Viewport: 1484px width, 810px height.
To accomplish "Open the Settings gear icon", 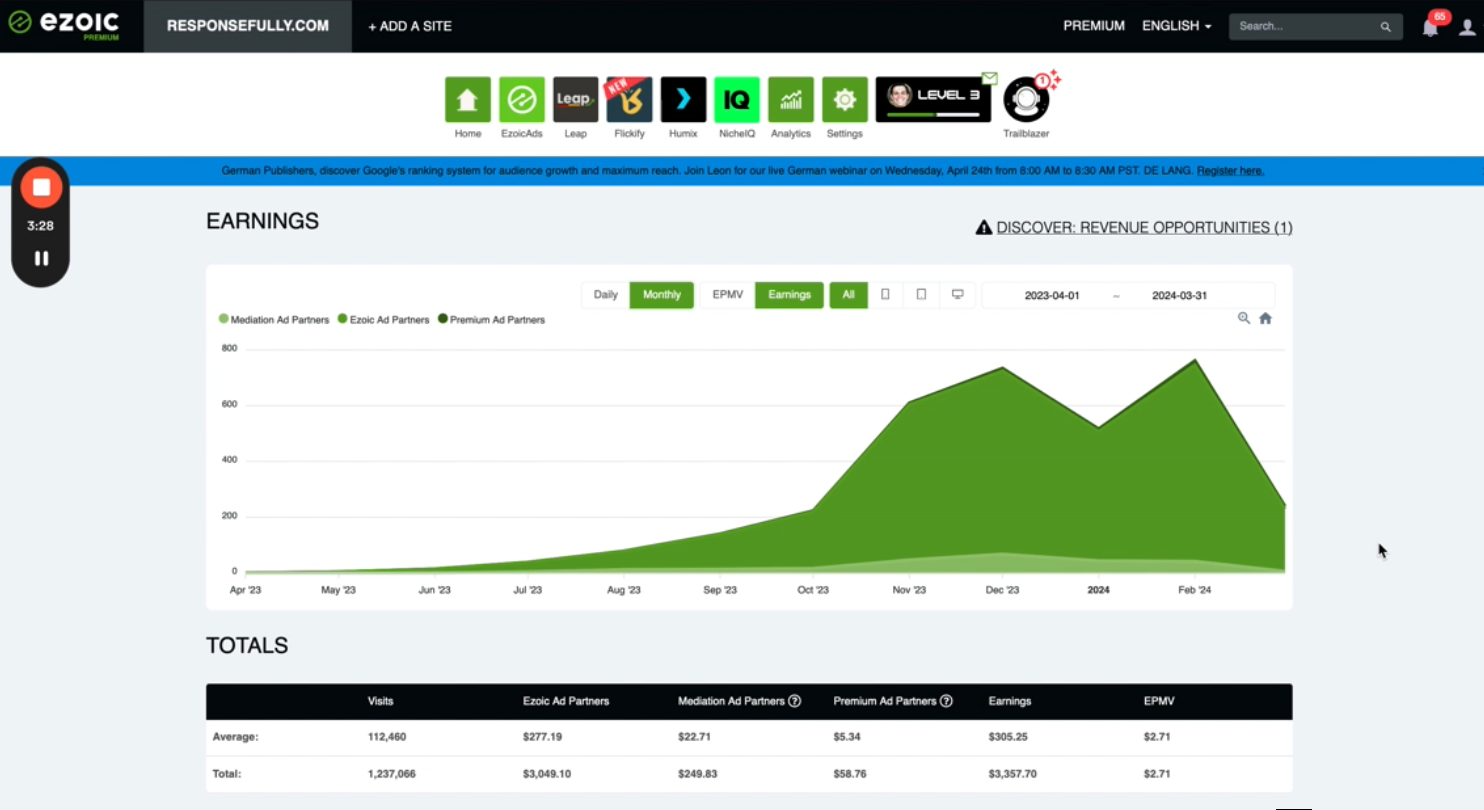I will coord(845,100).
